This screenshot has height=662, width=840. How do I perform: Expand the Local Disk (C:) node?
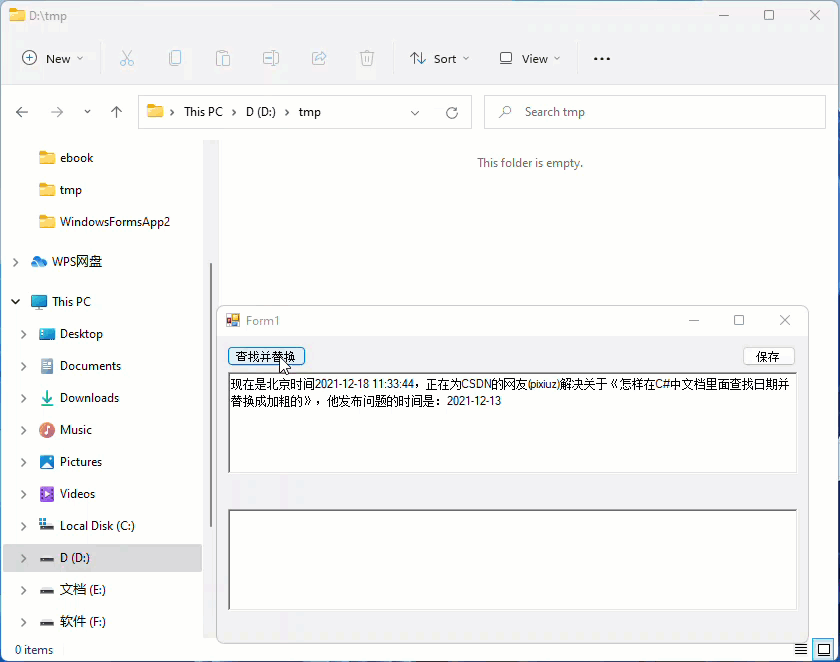24,526
